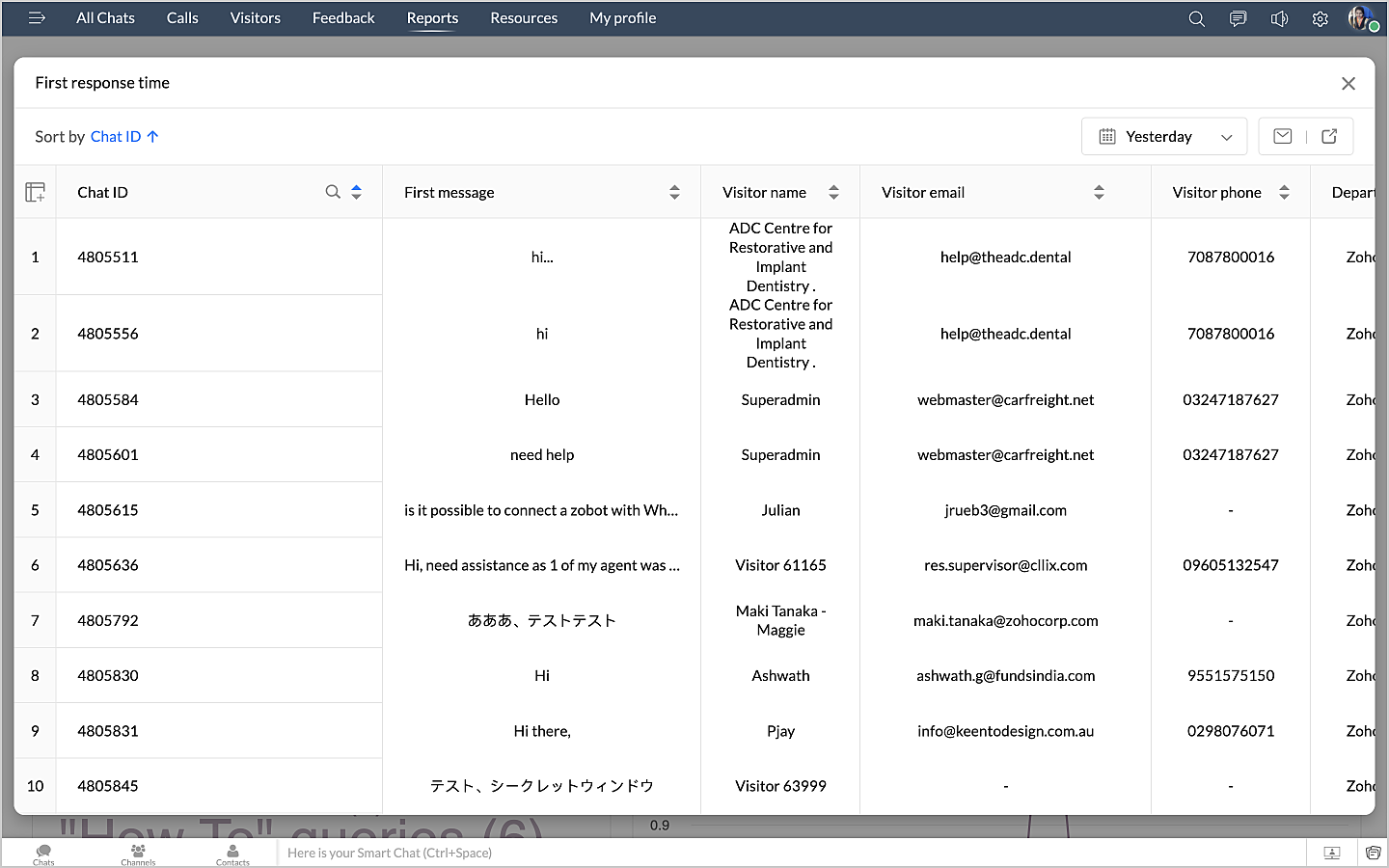The height and width of the screenshot is (868, 1389).
Task: Select the Feedback tab
Action: pos(343,18)
